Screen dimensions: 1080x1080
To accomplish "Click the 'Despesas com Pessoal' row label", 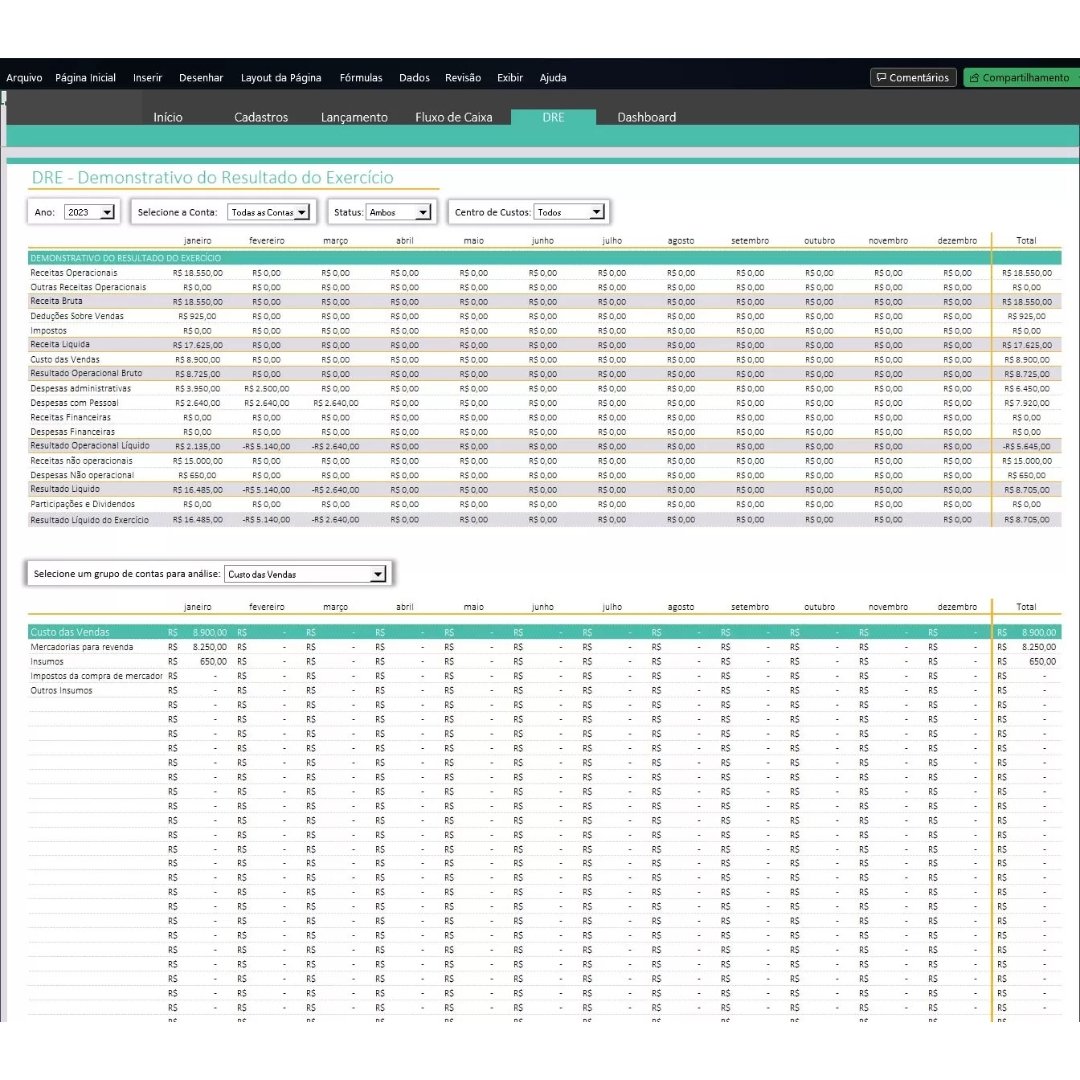I will point(74,403).
